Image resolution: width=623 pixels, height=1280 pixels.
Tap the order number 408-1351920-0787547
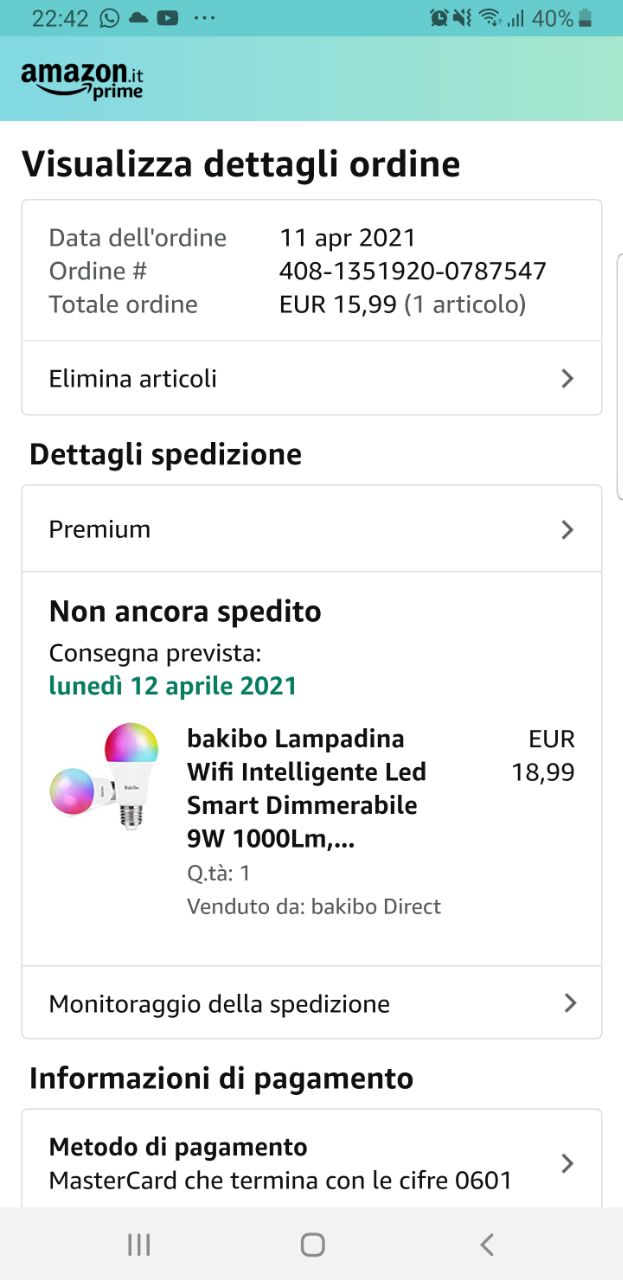[x=412, y=271]
